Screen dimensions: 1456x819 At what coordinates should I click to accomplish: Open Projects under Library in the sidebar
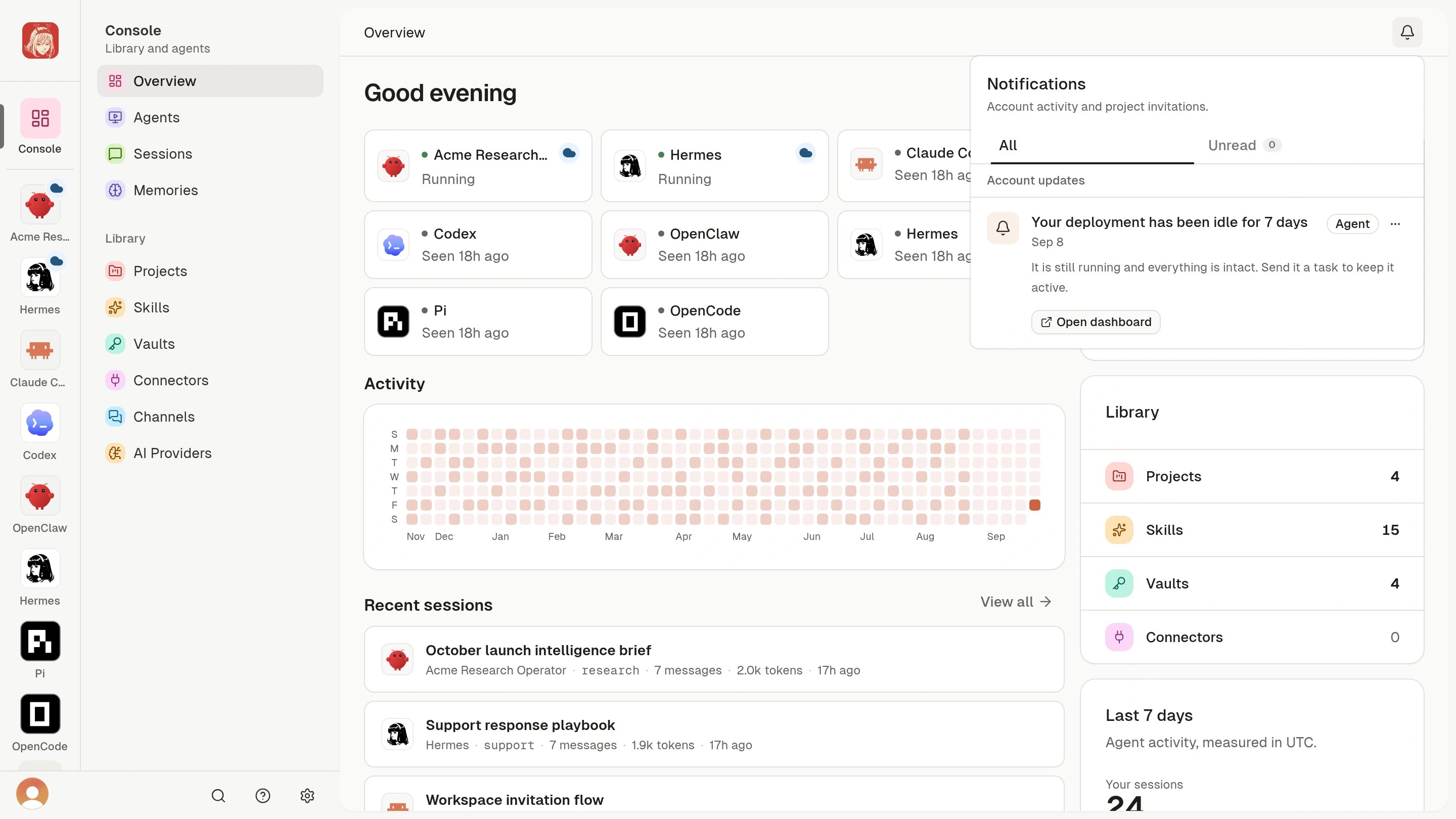(210, 271)
